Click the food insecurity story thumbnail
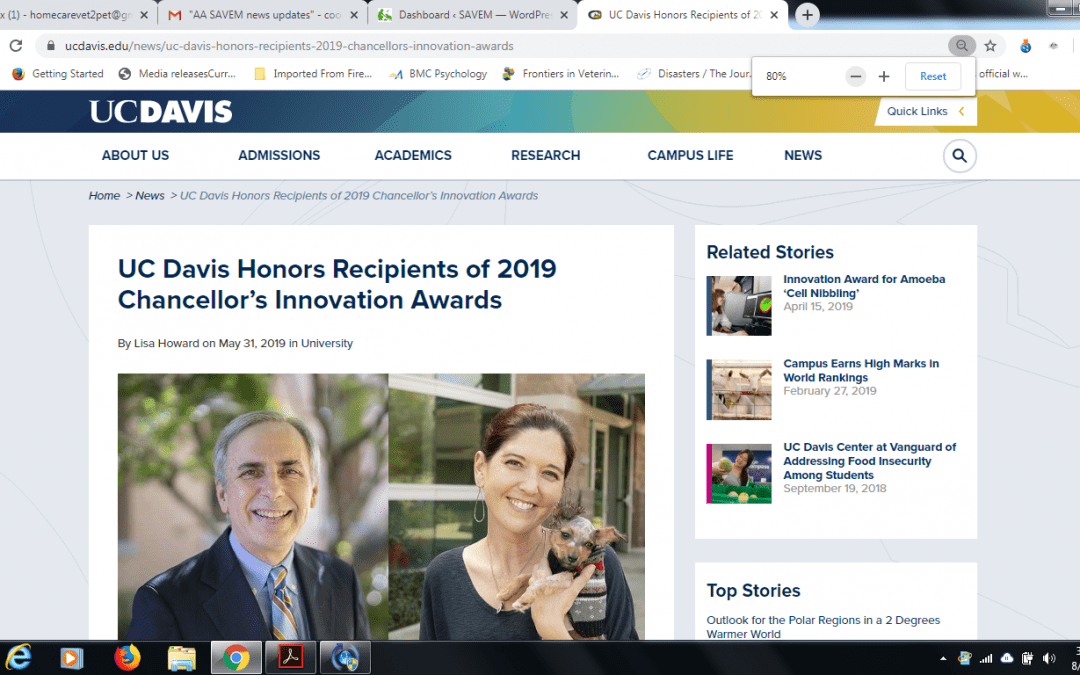The image size is (1080, 675). pos(740,473)
